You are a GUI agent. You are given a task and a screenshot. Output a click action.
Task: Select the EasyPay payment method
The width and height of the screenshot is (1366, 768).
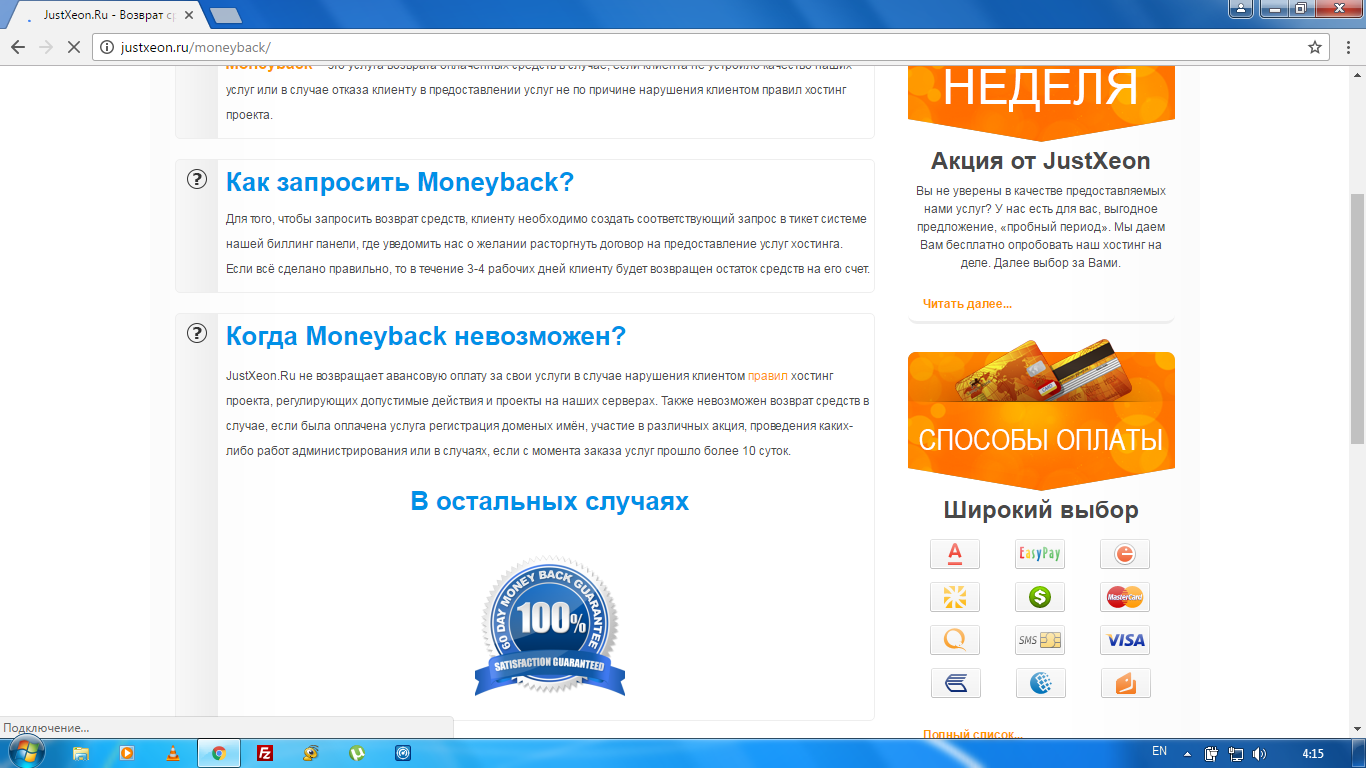click(1040, 554)
